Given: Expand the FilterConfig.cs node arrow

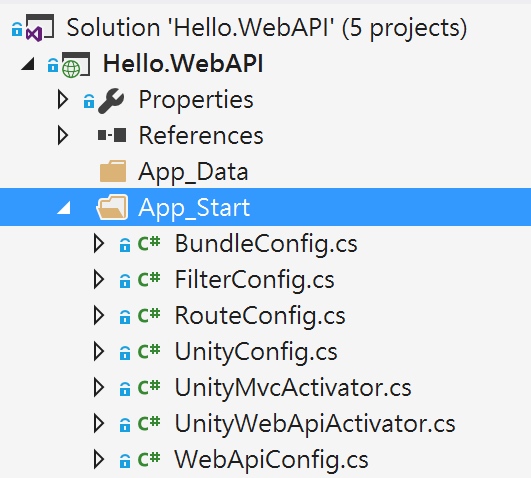Looking at the screenshot, I should tap(99, 280).
